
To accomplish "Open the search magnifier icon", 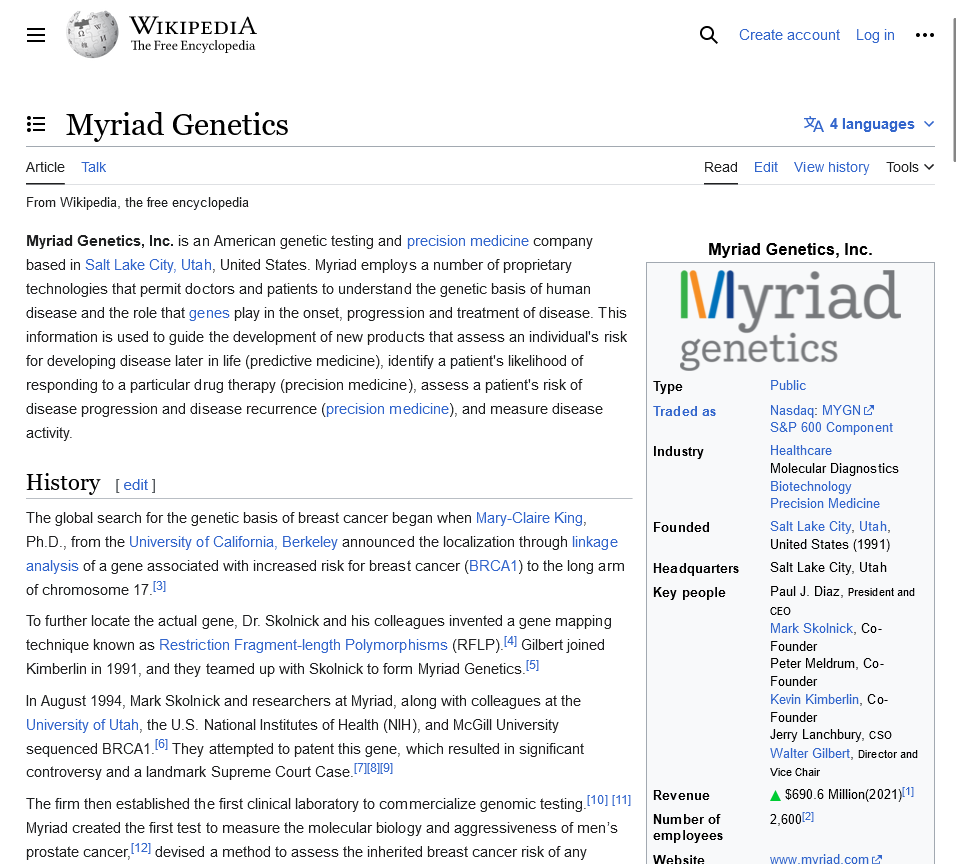I will [x=708, y=35].
